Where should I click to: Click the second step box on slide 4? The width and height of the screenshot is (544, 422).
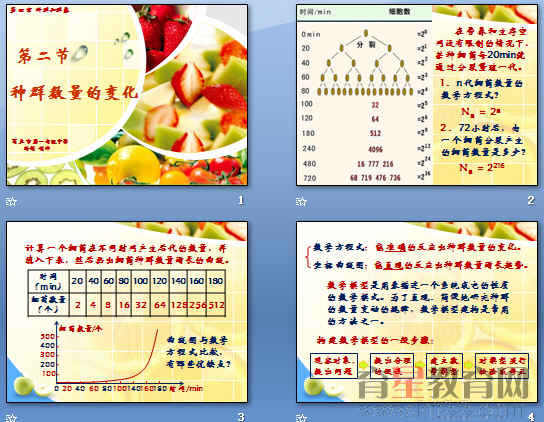pos(392,366)
